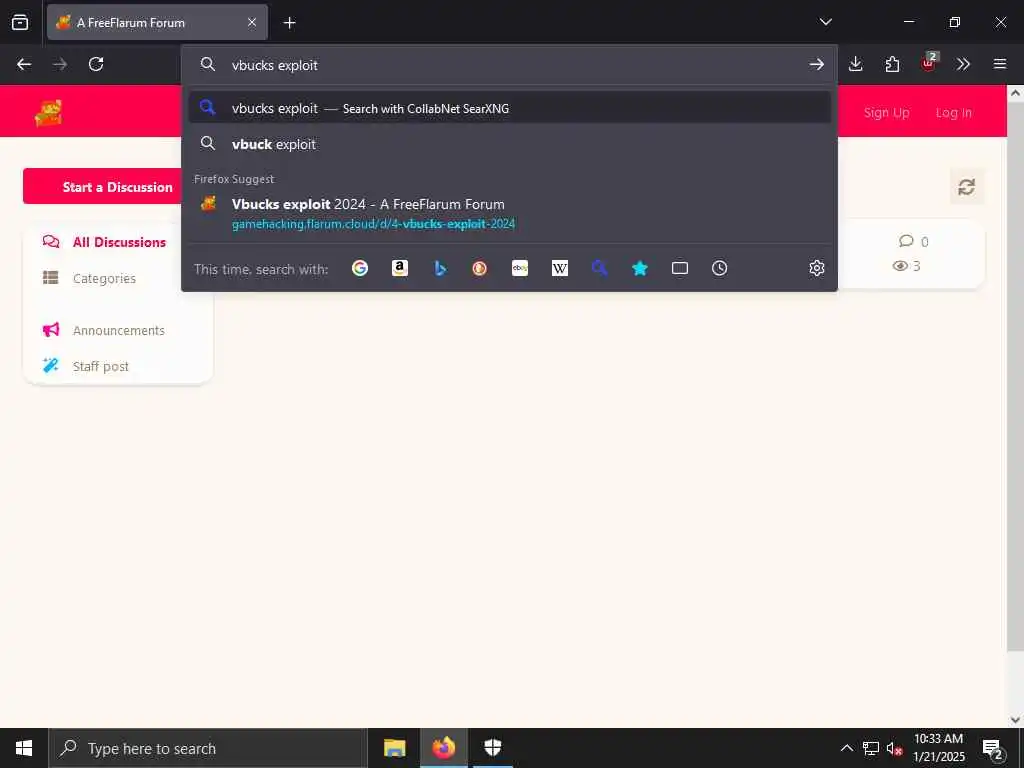Search this time with Google
Screen dimensions: 1024x768
point(360,268)
